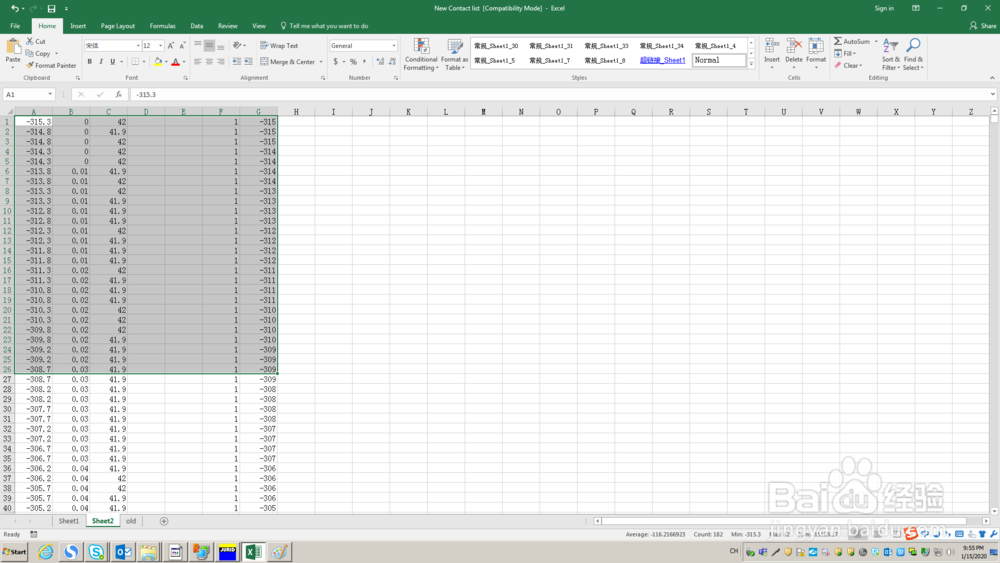The width and height of the screenshot is (1000, 563).
Task: Switch to Sheet1 worksheet tab
Action: tap(68, 521)
